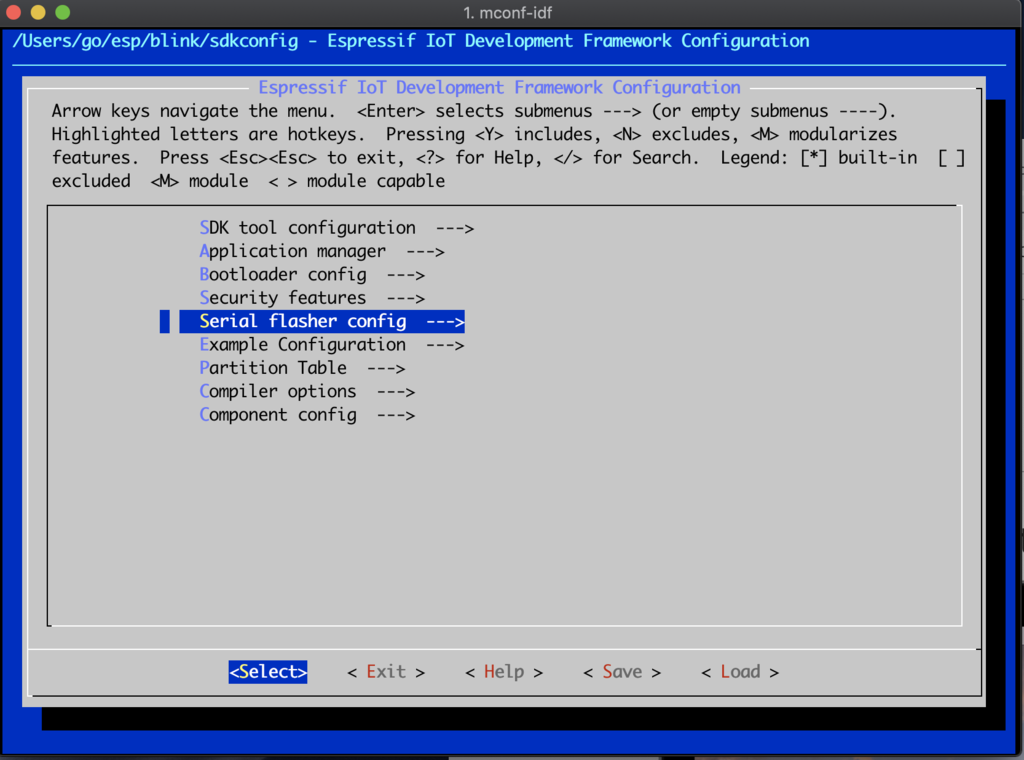Open Application manager submenu
Viewport: 1024px width, 760px height.
[321, 251]
